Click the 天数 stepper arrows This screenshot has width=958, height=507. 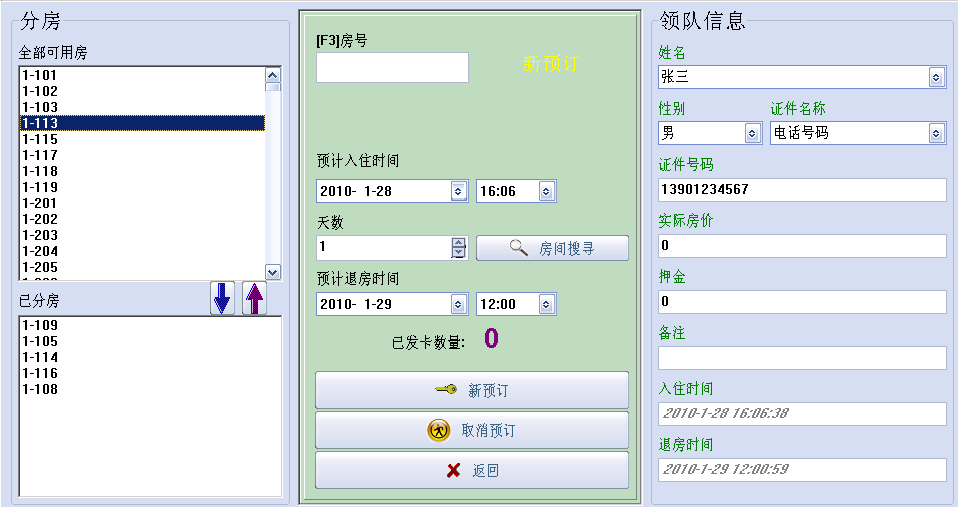458,247
